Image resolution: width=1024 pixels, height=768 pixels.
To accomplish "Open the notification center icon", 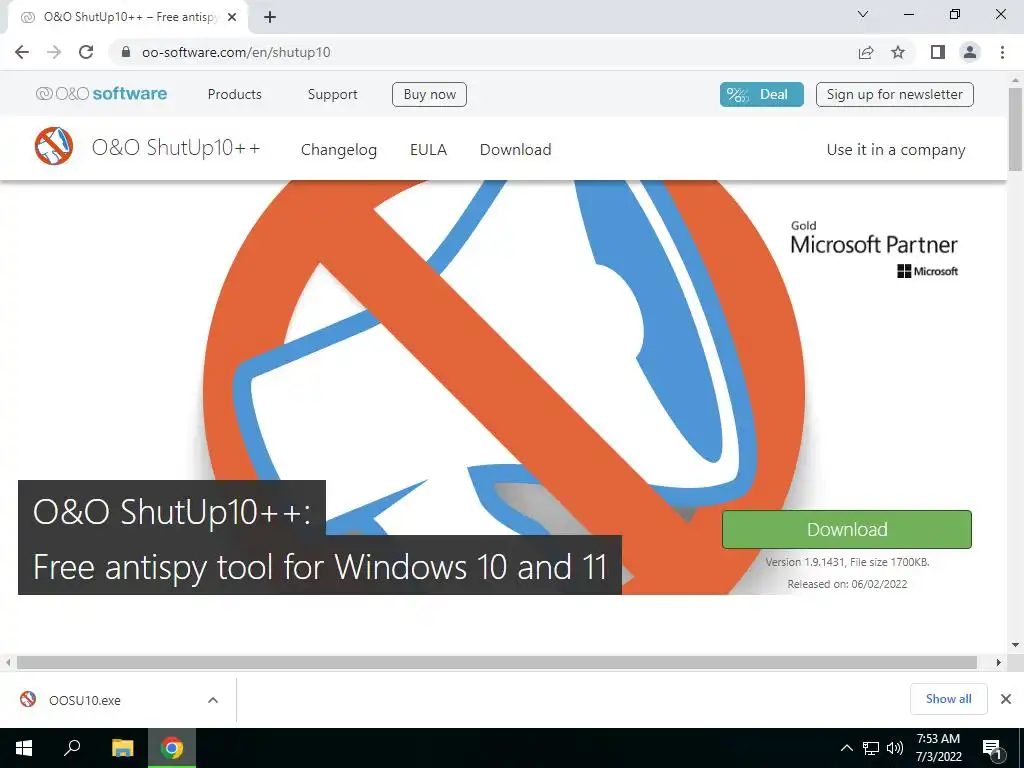I will click(992, 748).
